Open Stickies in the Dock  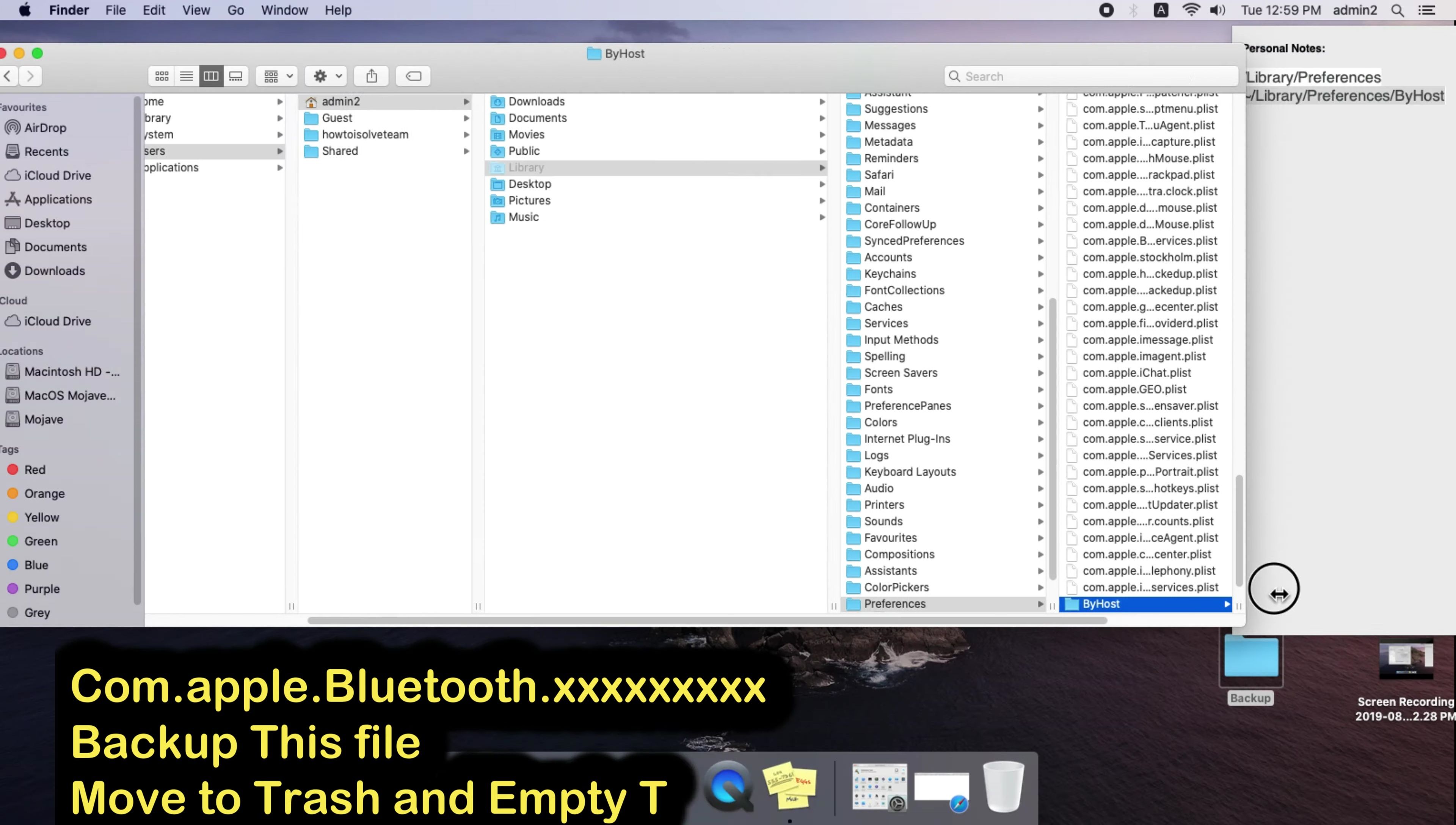pos(790,786)
